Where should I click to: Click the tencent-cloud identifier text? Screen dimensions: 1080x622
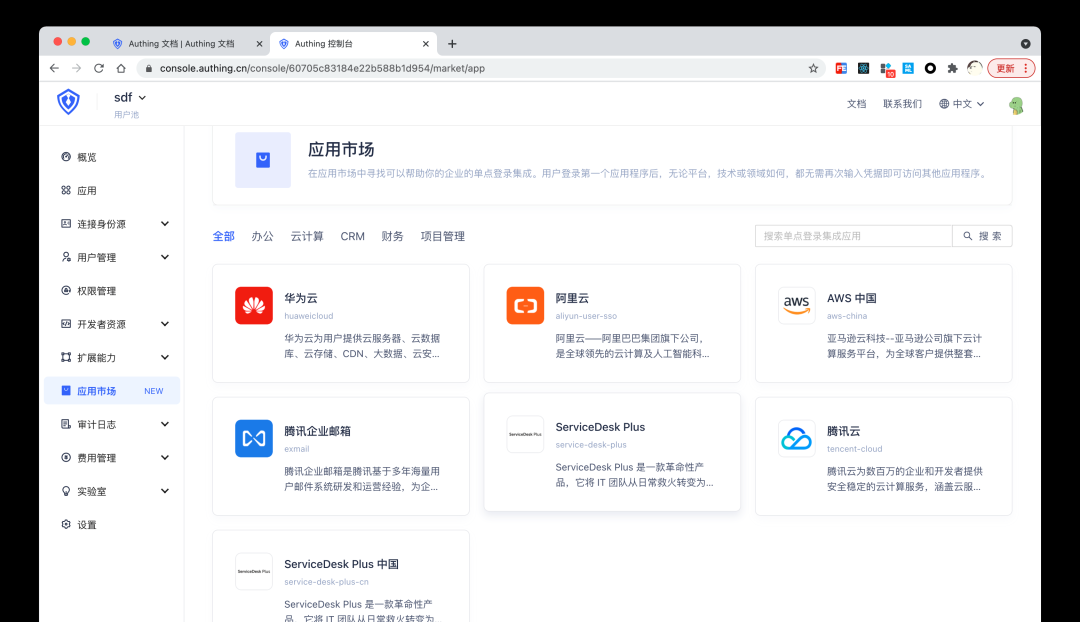coord(854,449)
